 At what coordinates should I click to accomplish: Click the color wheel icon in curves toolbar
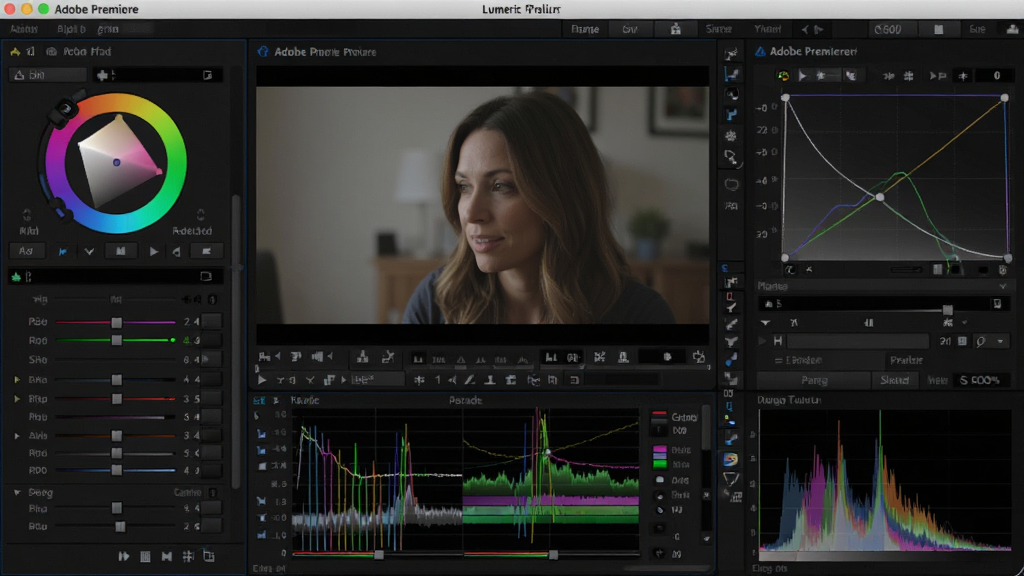(782, 76)
